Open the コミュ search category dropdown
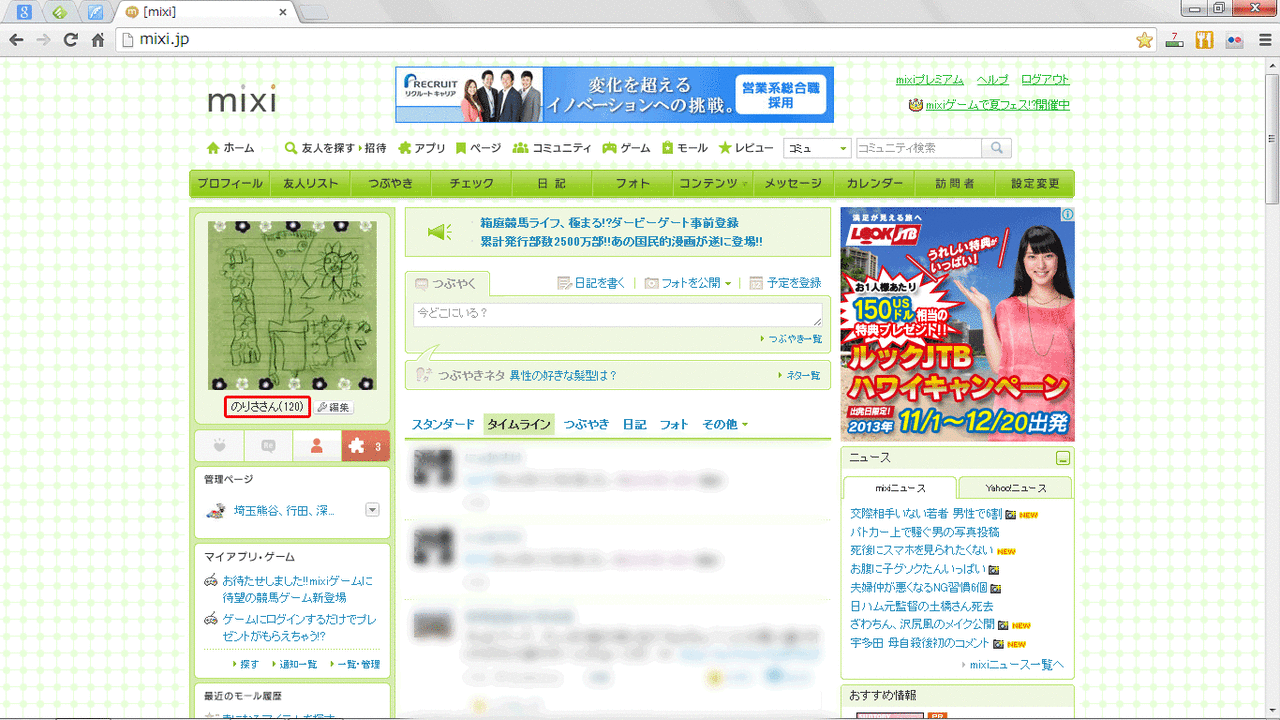 [817, 148]
